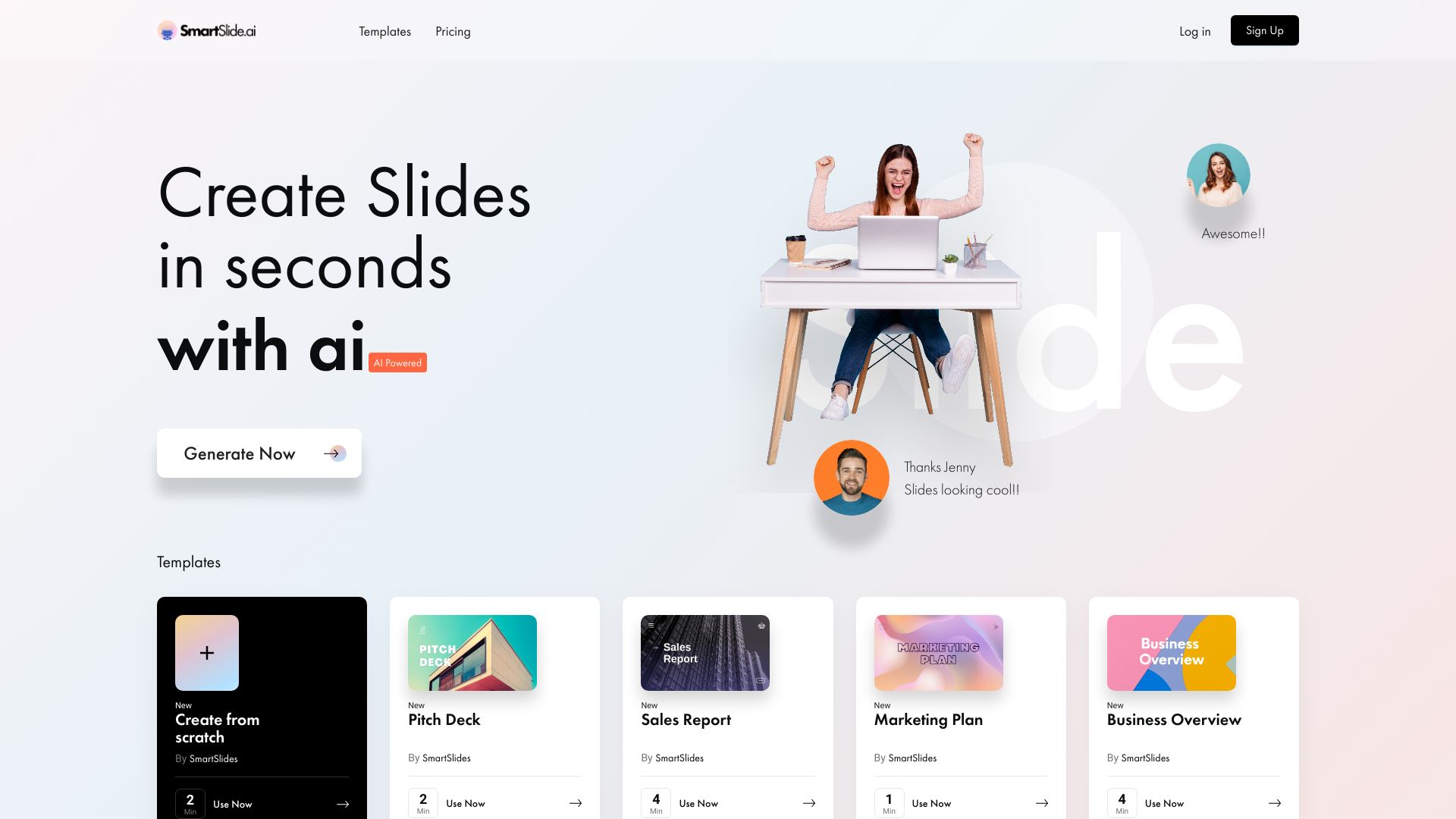This screenshot has width=1456, height=819.
Task: Click the plus icon on Create from scratch
Action: coord(206,653)
